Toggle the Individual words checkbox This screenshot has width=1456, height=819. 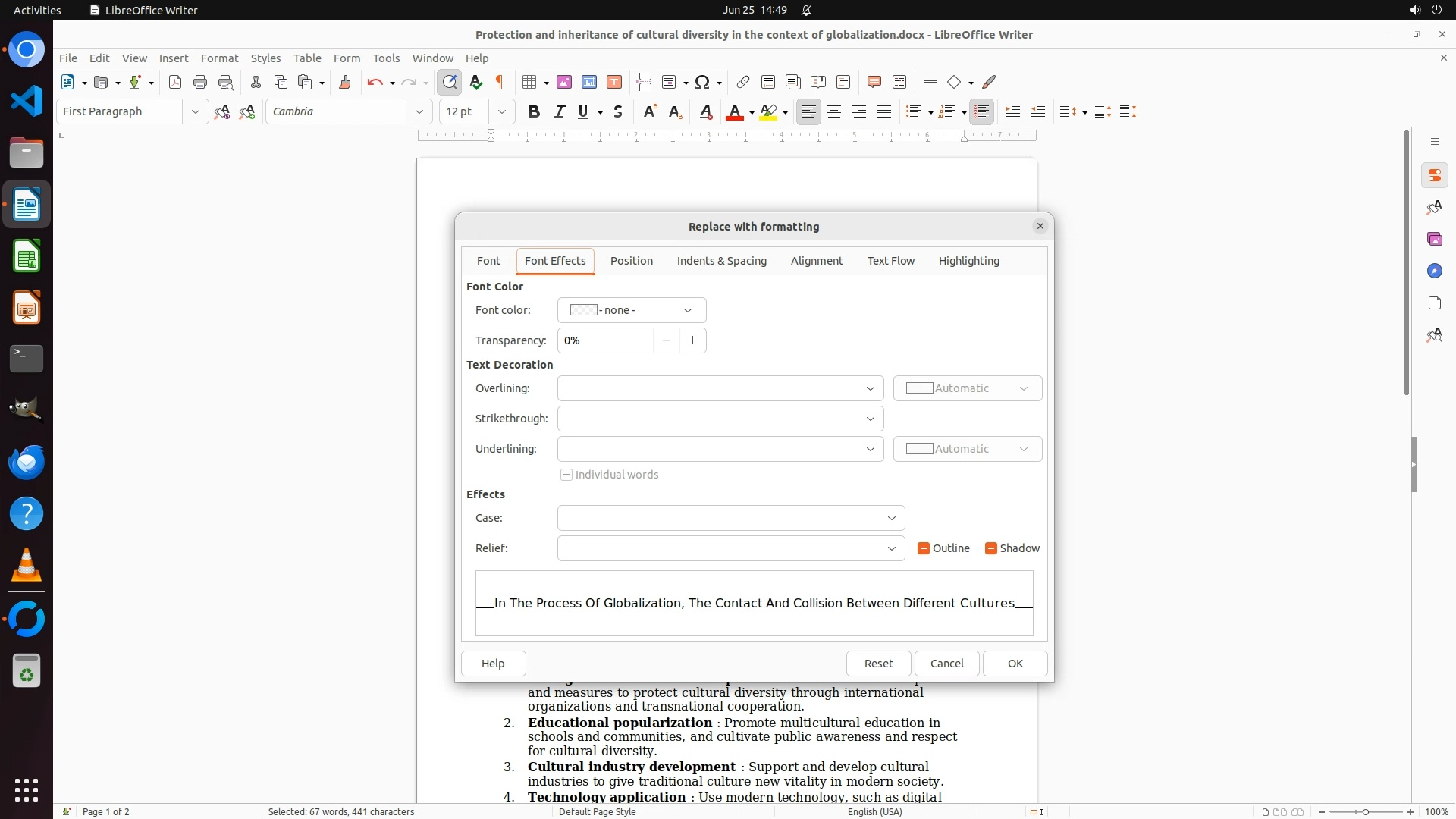pos(566,475)
